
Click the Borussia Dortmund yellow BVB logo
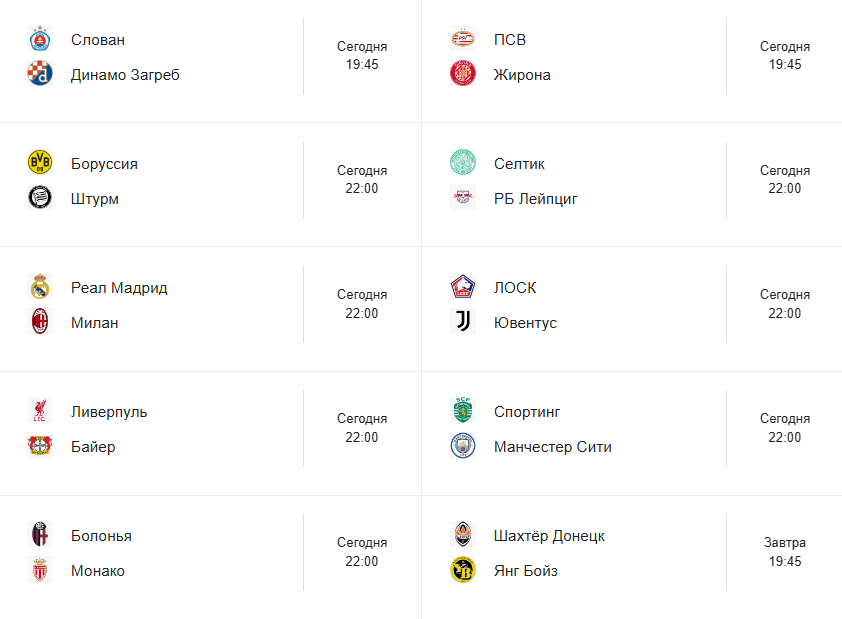coord(39,163)
